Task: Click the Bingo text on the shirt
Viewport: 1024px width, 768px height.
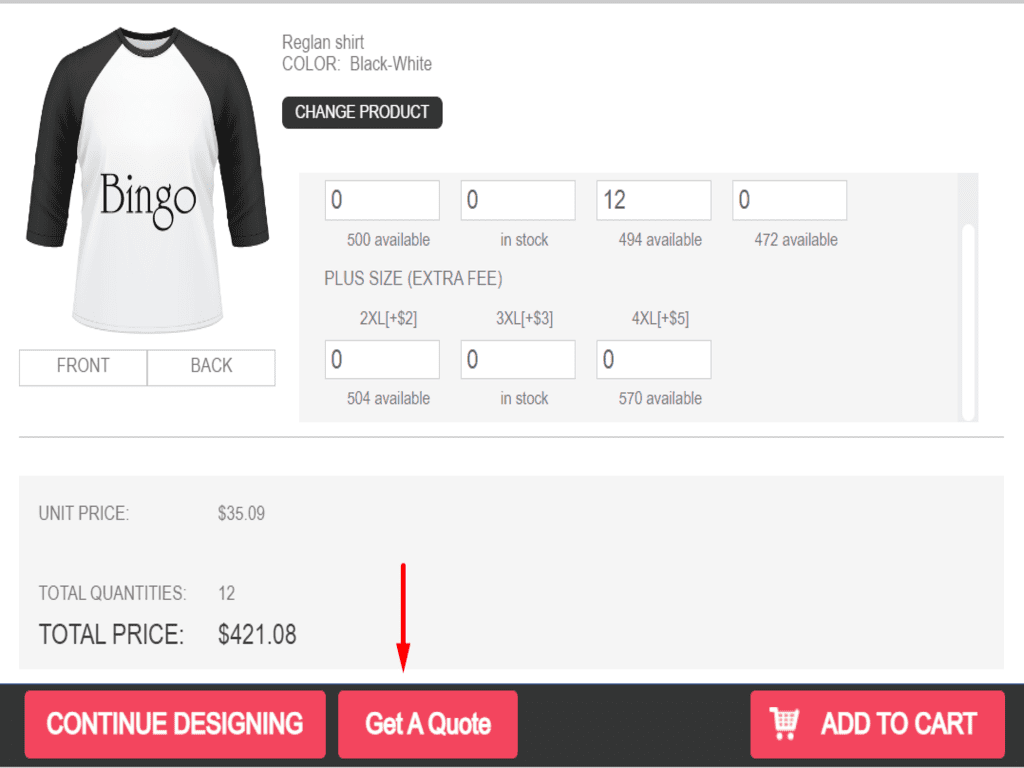Action: coord(148,196)
